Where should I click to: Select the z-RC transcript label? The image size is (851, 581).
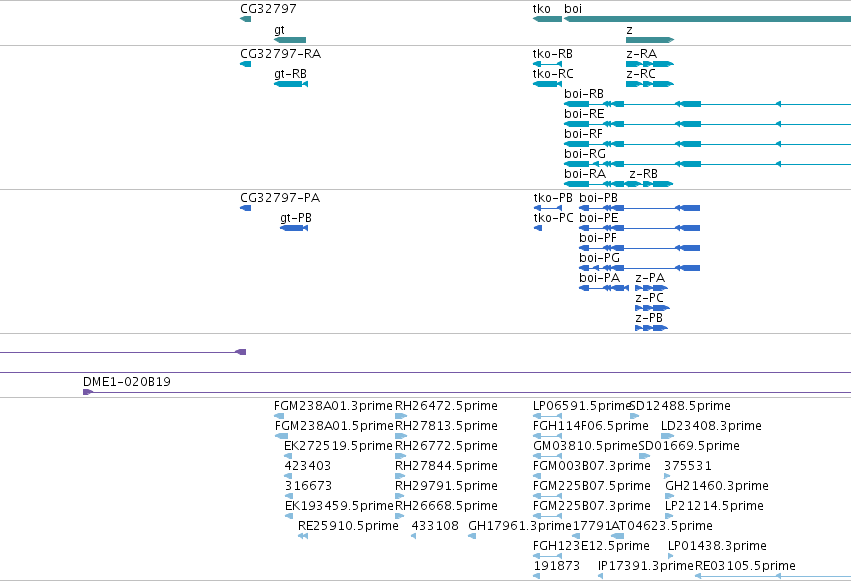(x=640, y=74)
